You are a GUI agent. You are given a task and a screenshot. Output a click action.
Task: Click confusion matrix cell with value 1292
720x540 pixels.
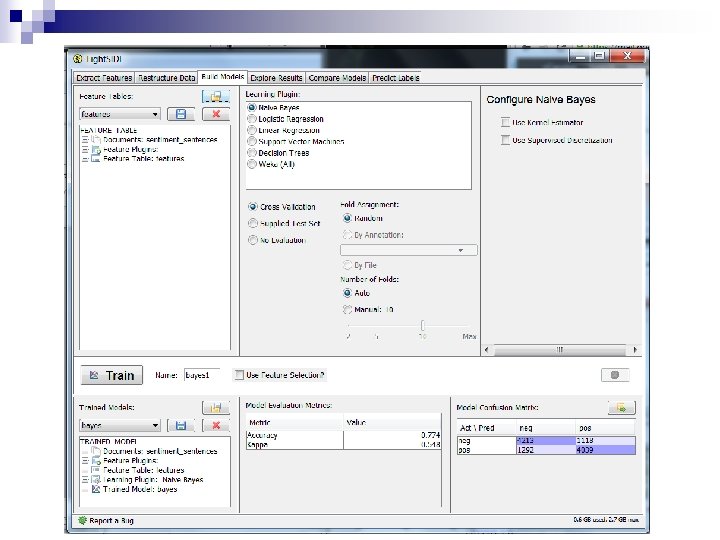coord(546,450)
